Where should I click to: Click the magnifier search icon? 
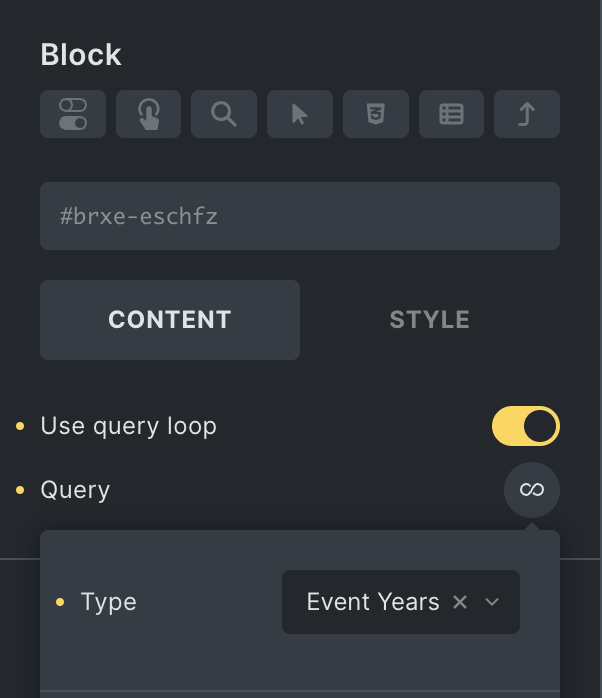tap(224, 114)
